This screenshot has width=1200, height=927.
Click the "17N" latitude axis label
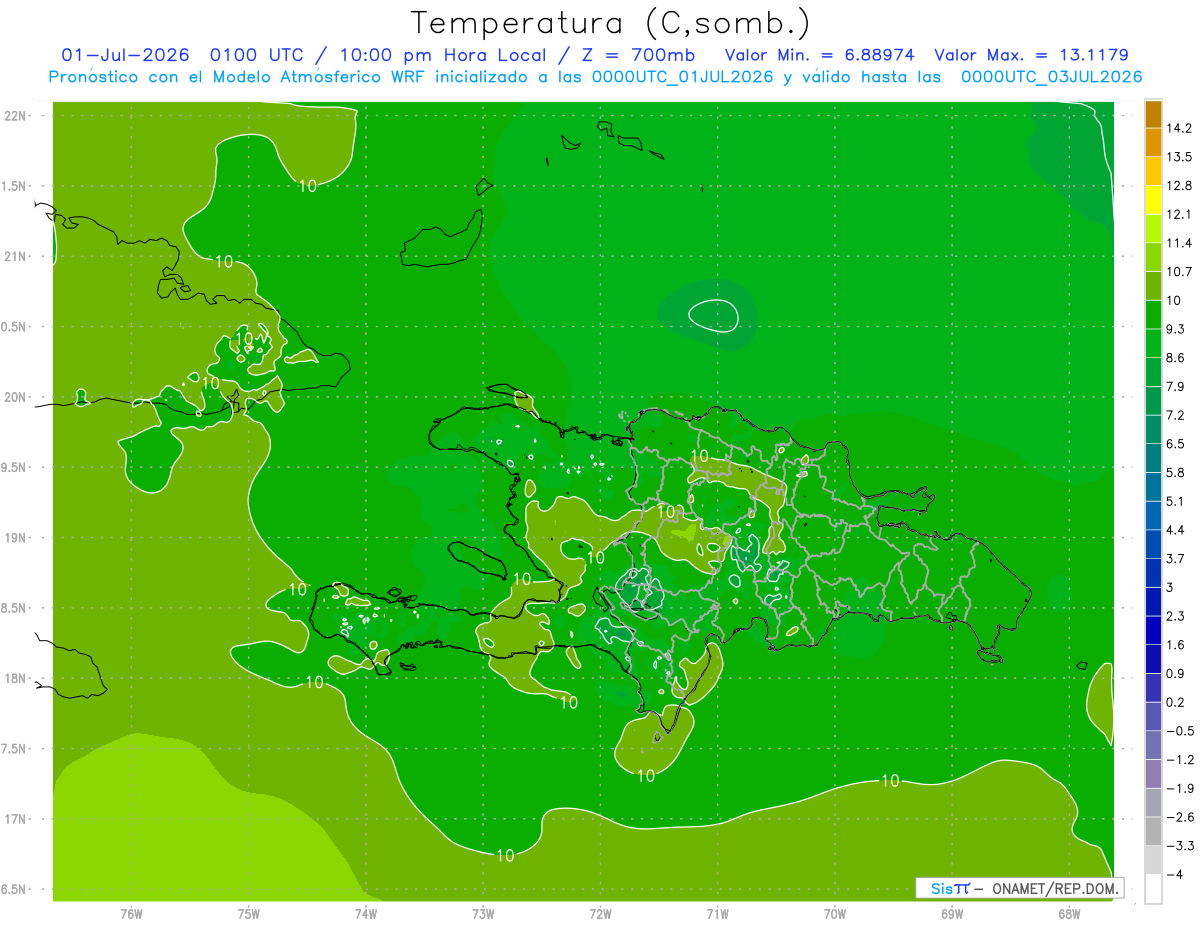(x=15, y=819)
